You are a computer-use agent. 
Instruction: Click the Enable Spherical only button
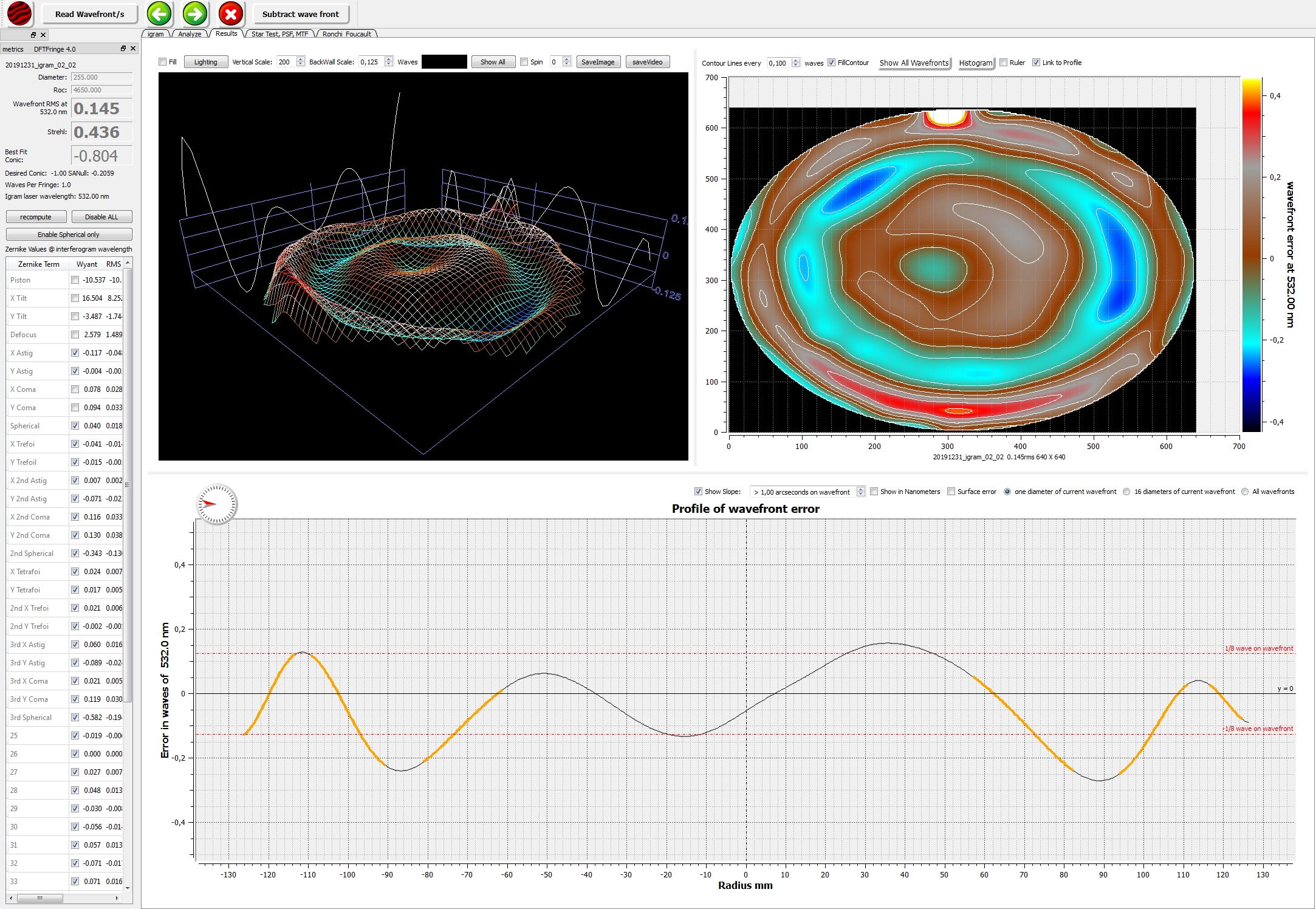tap(69, 235)
